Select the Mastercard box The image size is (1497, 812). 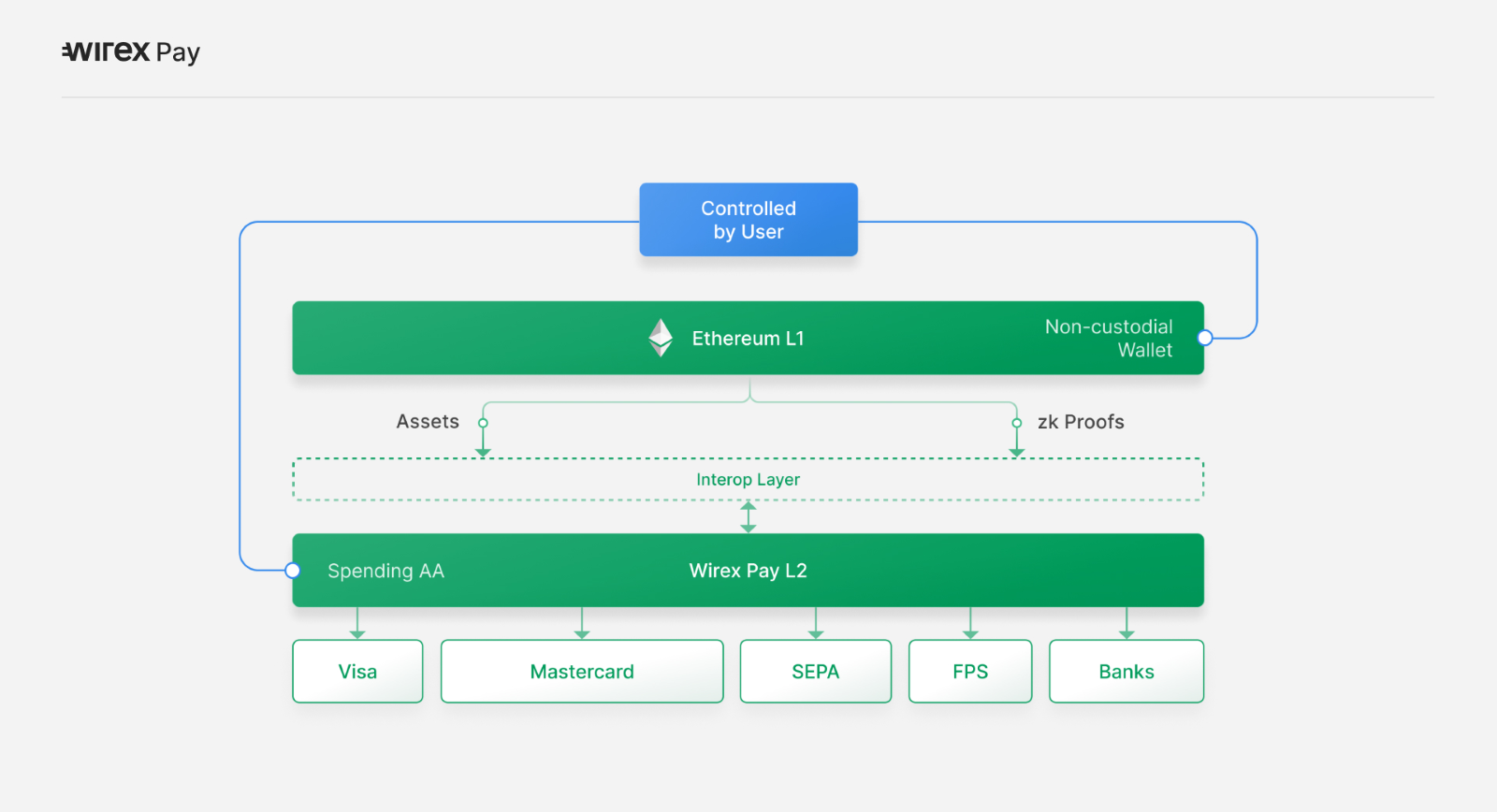[582, 672]
